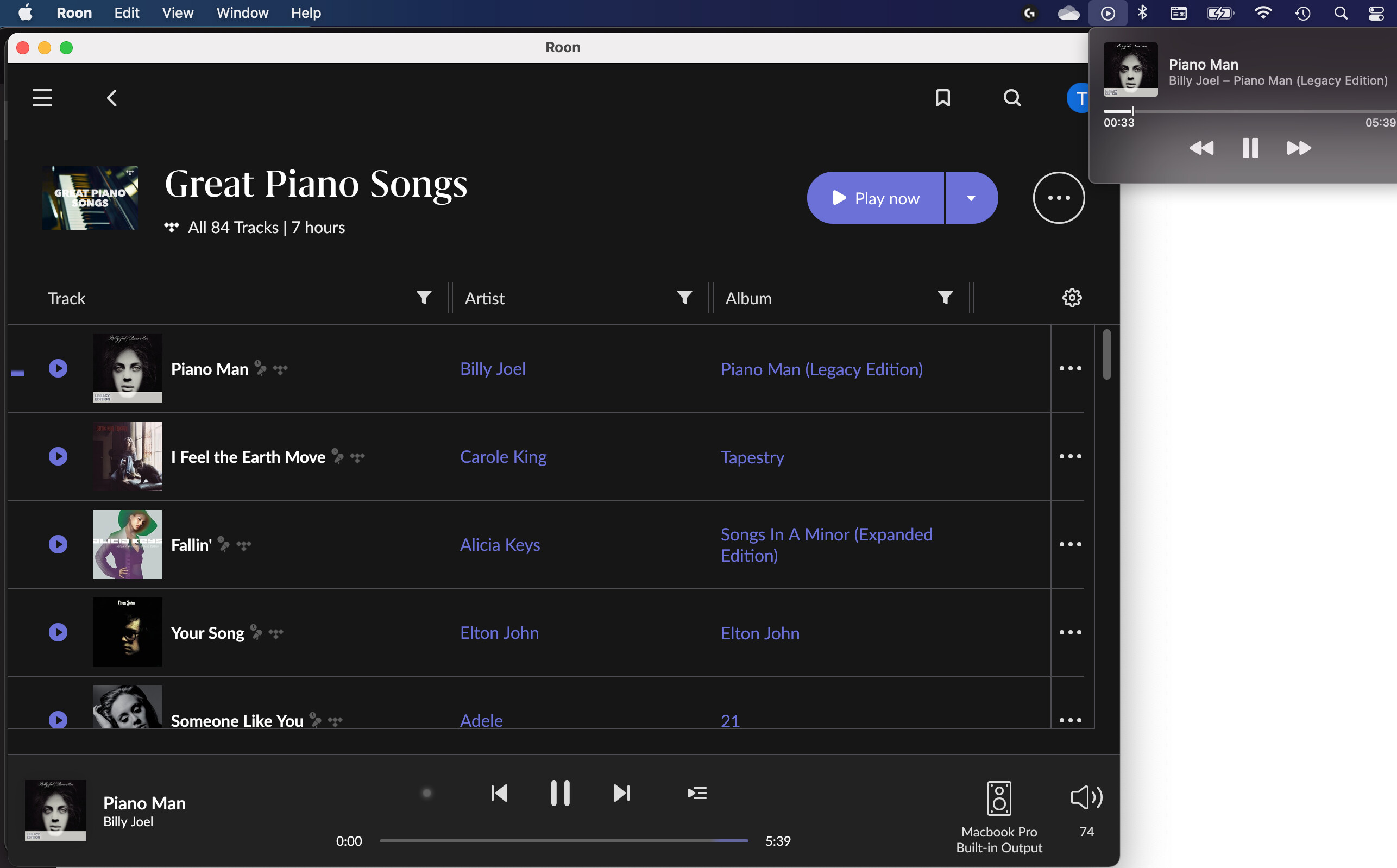Image resolution: width=1397 pixels, height=868 pixels.
Task: Play I Feel the Earth Move row
Action: click(x=58, y=456)
